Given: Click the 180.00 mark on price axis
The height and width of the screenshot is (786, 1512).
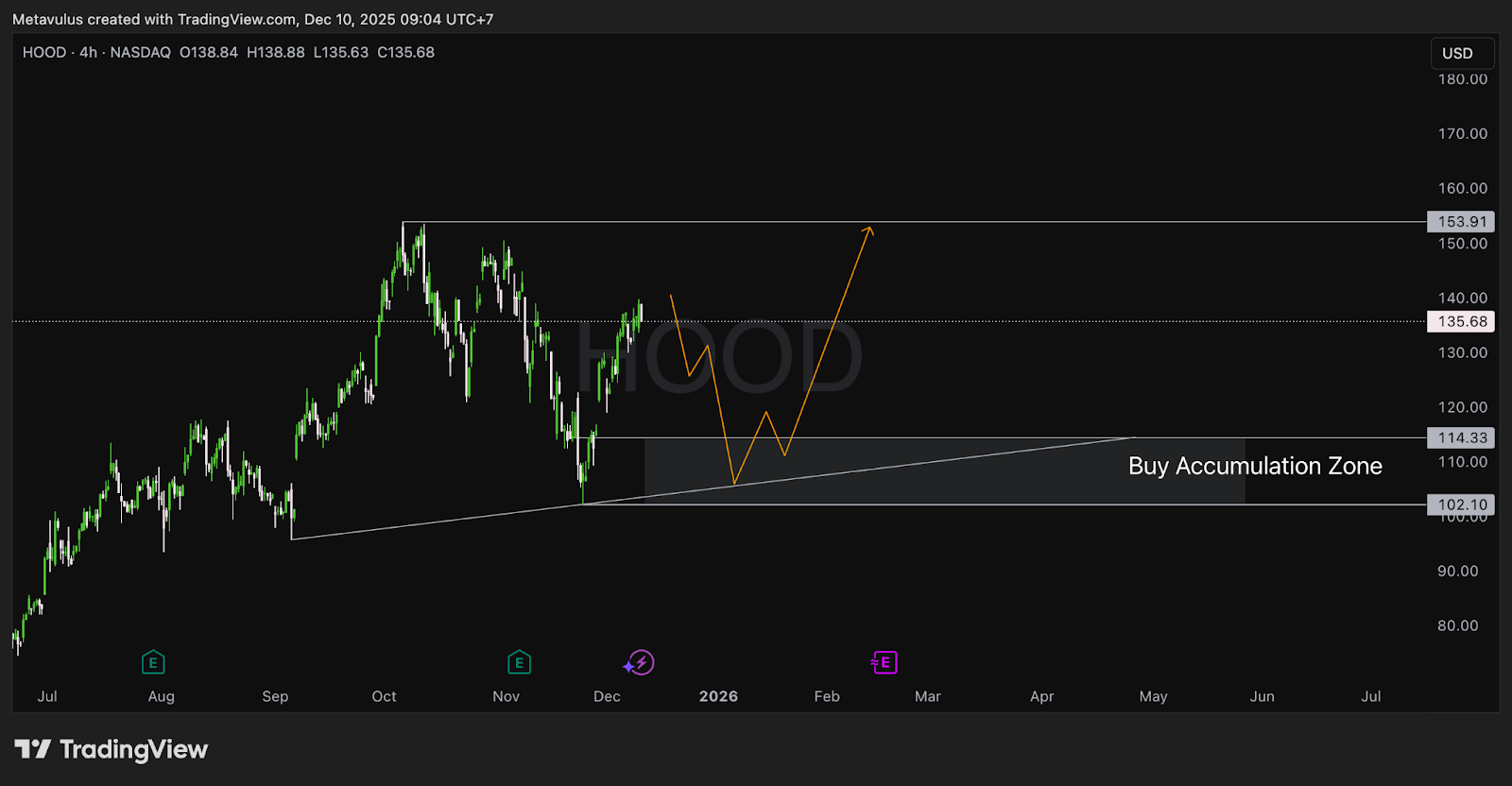Looking at the screenshot, I should [x=1462, y=79].
